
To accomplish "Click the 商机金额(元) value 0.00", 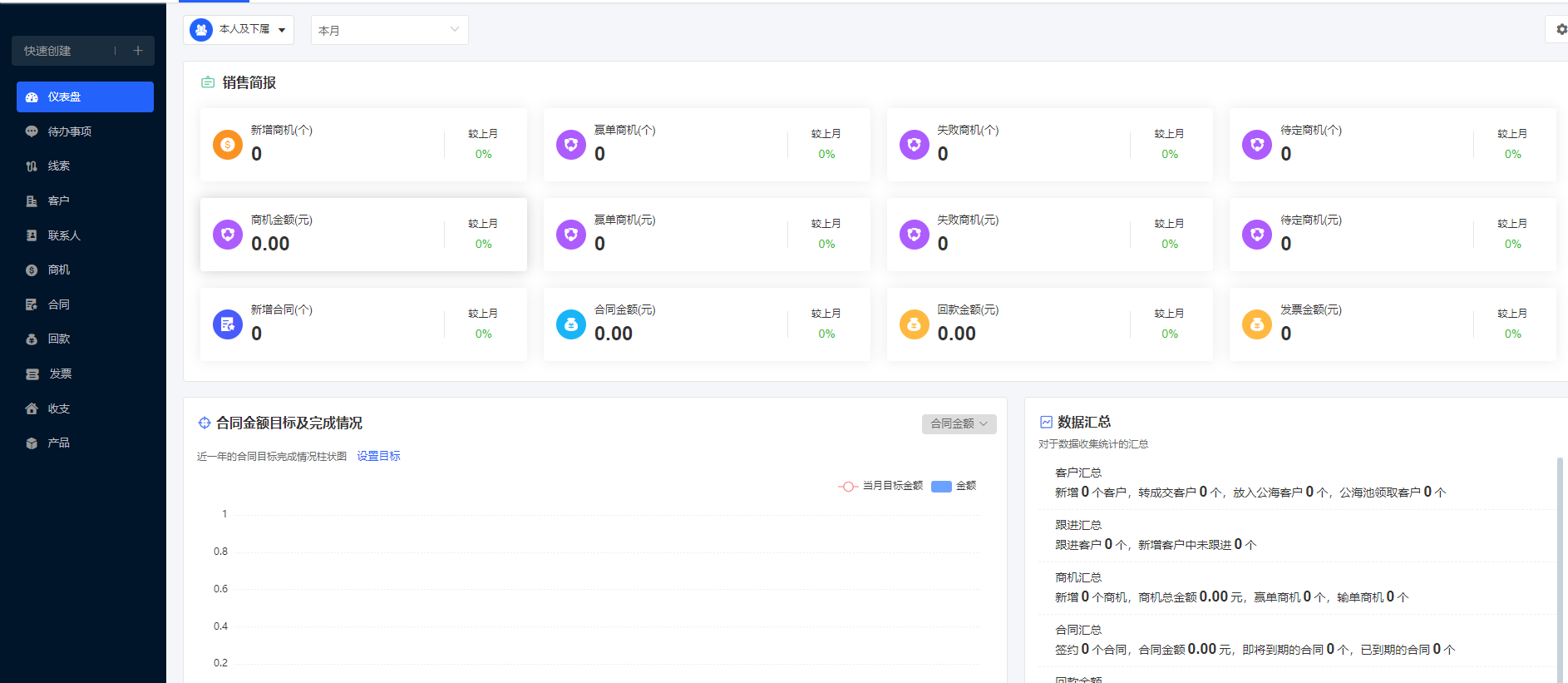I will (x=270, y=244).
